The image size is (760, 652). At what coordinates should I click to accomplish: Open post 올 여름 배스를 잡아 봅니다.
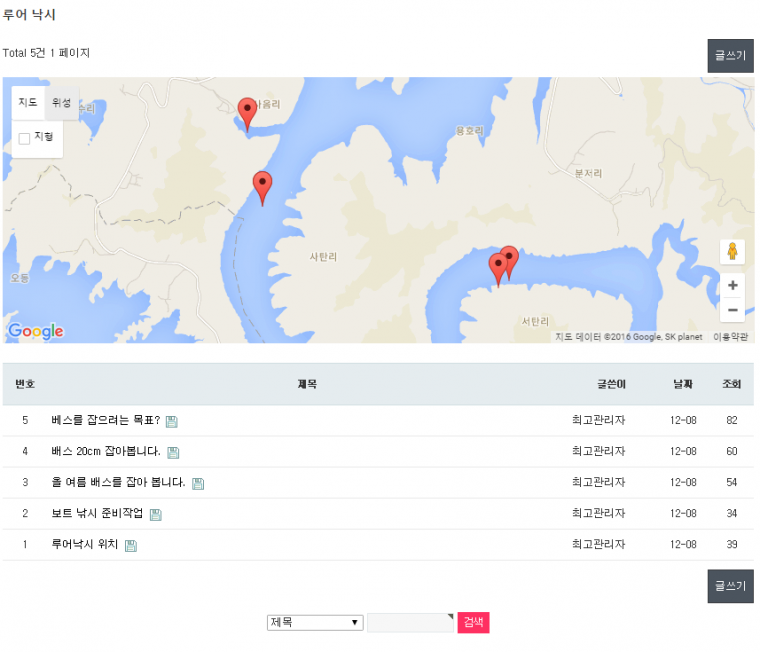coord(118,483)
